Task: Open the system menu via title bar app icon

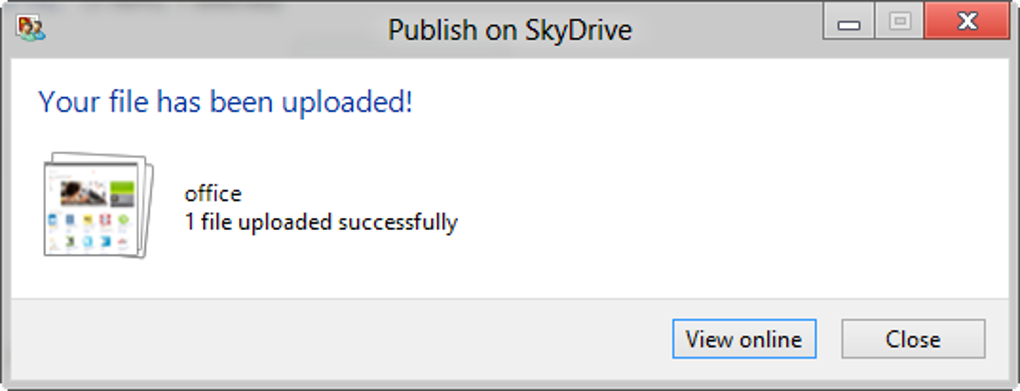Action: [31, 29]
